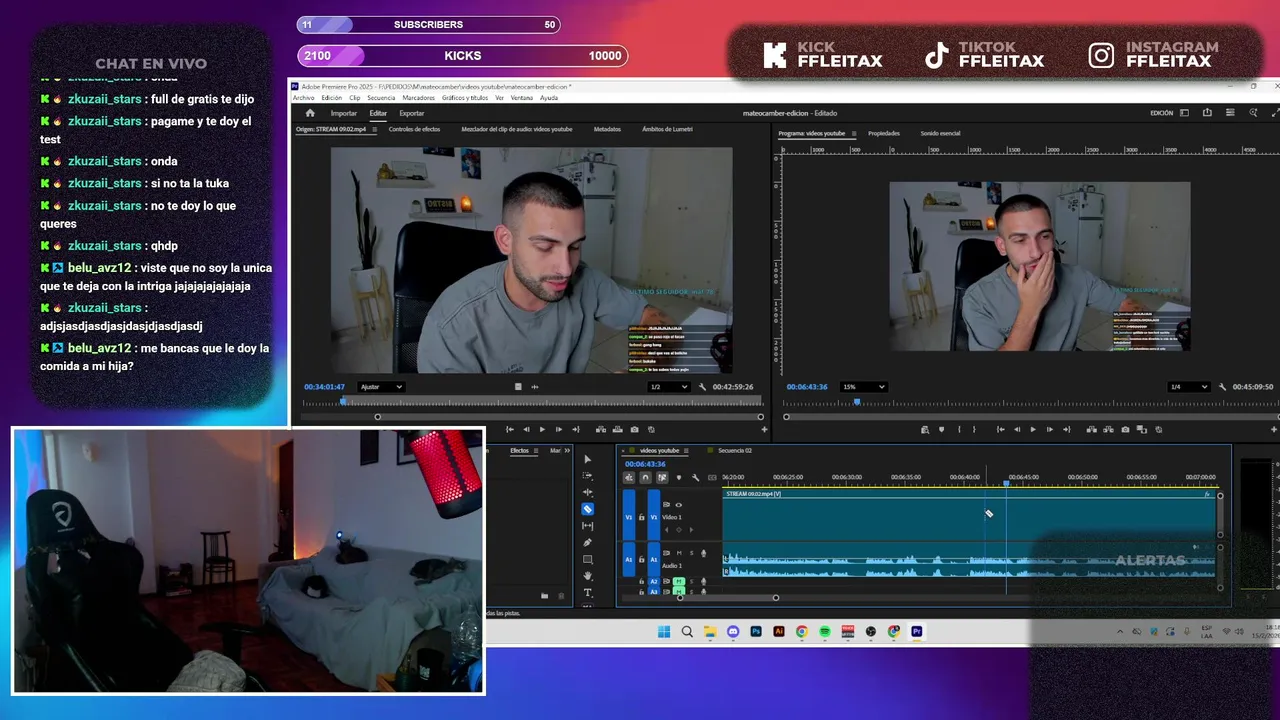The image size is (1280, 720).
Task: Open the Windows Start menu
Action: tap(664, 632)
